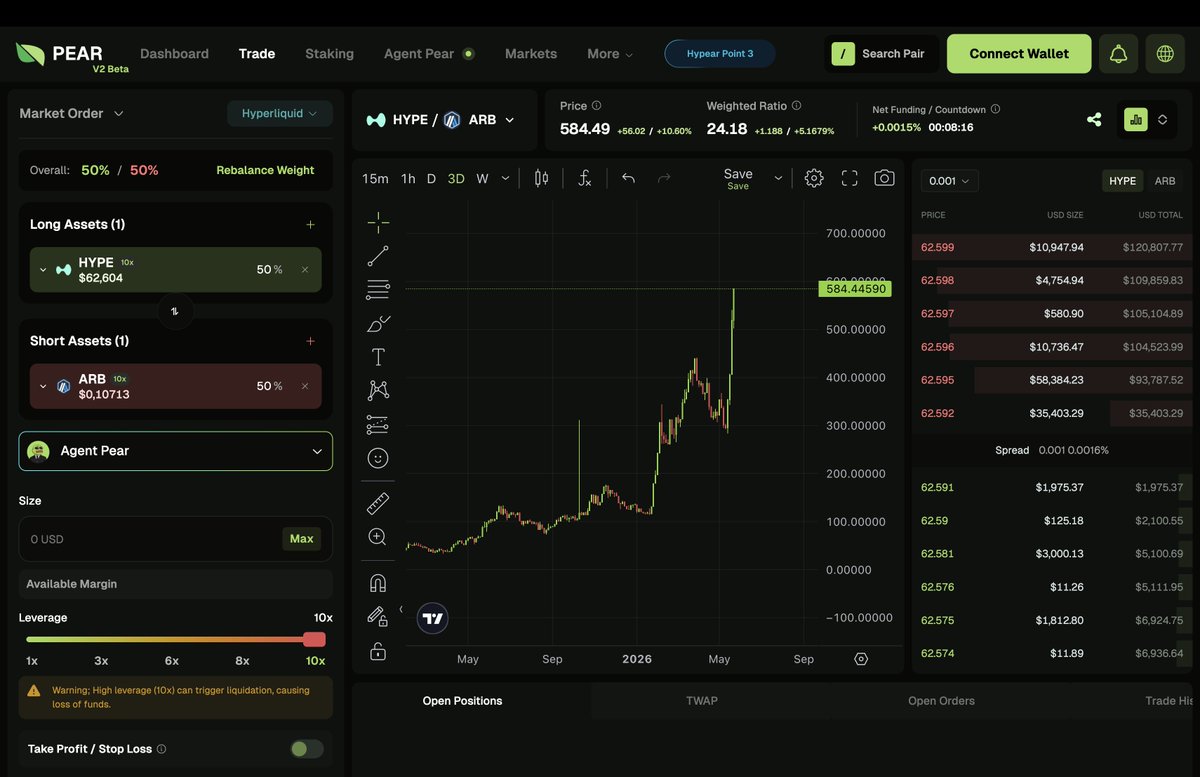Enter fullscreen chart mode
Viewport: 1200px width, 777px height.
click(850, 178)
